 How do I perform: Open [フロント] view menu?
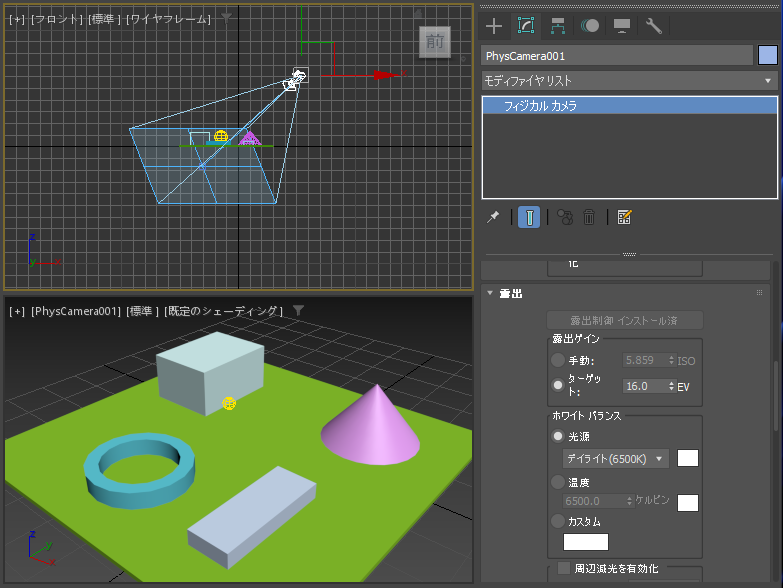(56, 19)
